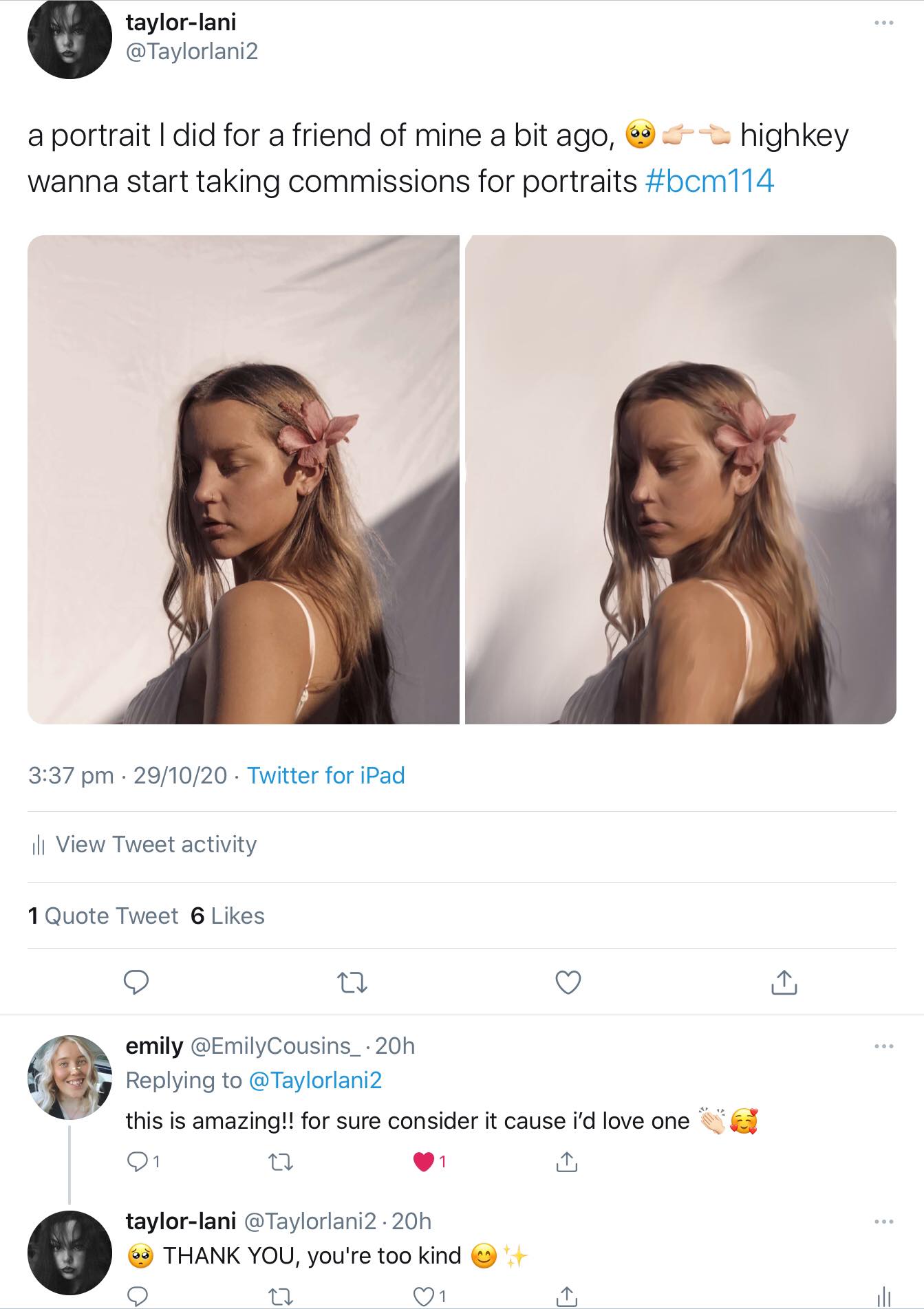Like taylor-lani's THANK YOU reply
924x1309 pixels.
(423, 1297)
